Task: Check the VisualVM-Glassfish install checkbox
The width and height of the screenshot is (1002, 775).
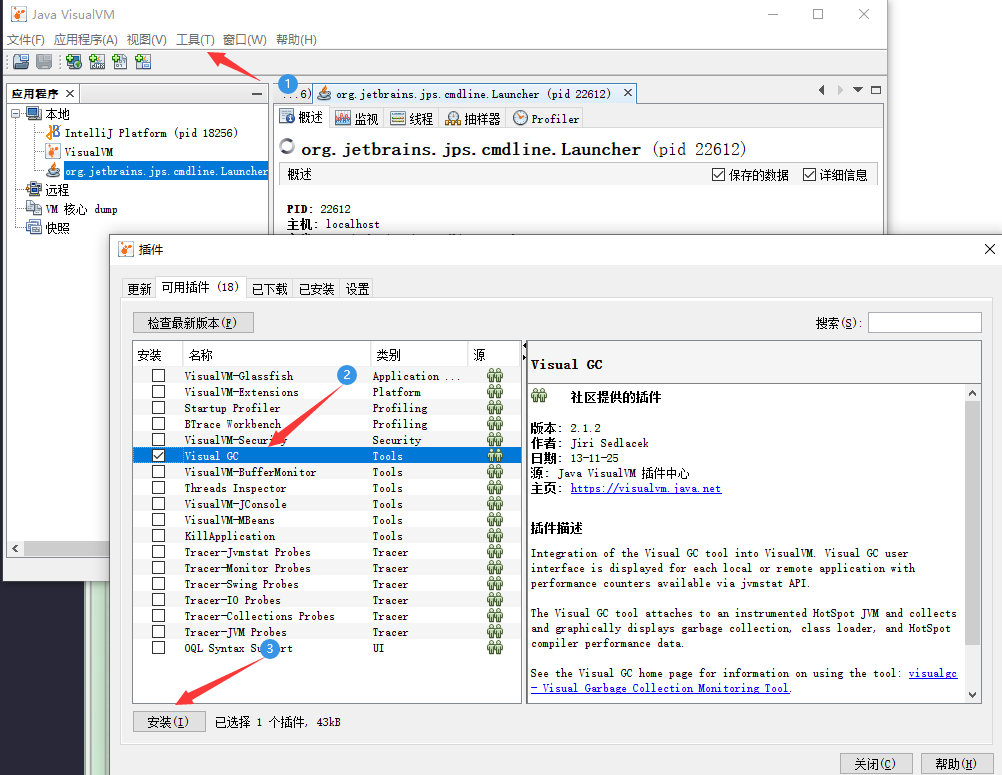Action: [x=158, y=376]
